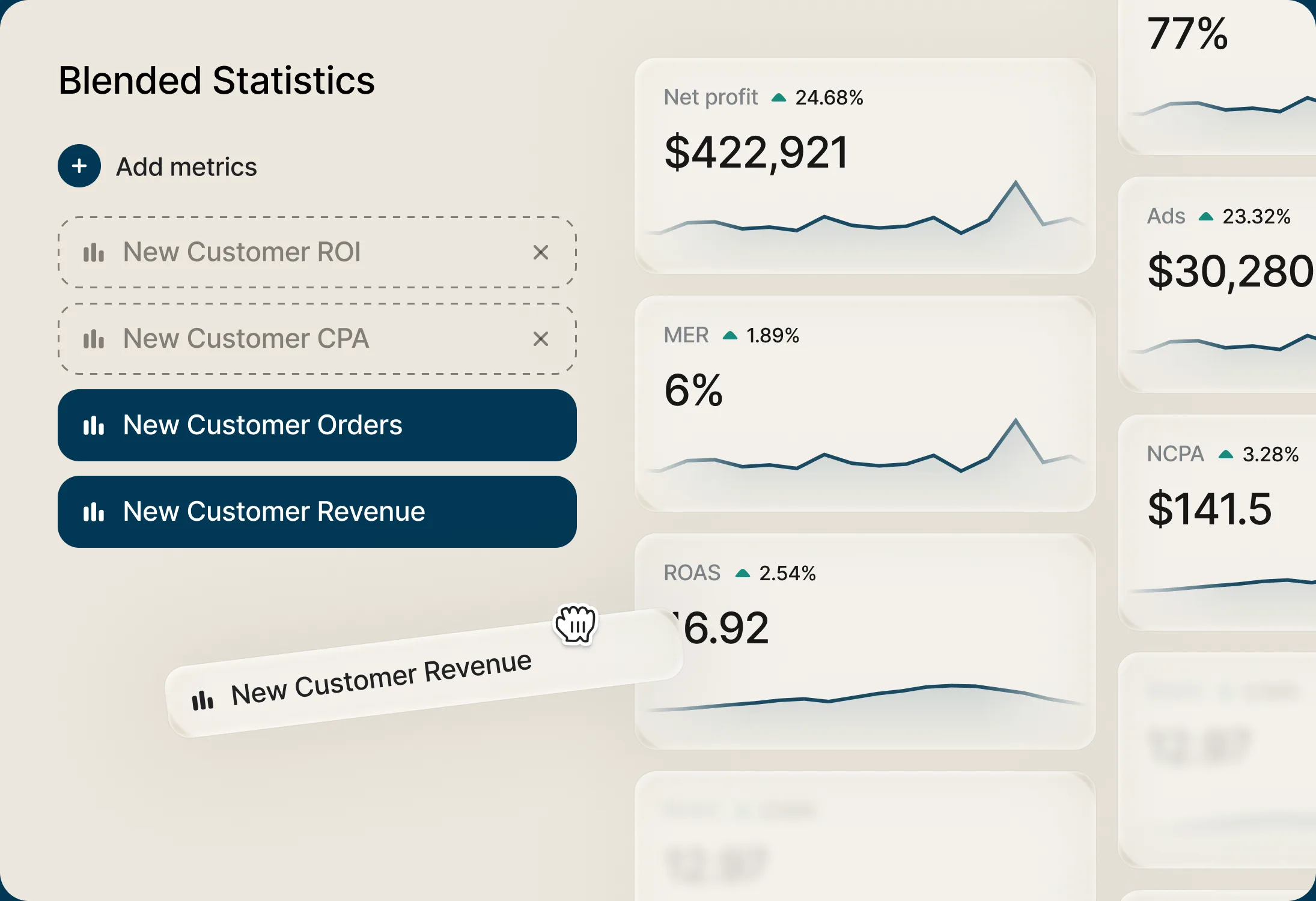Screen dimensions: 1316x901
Task: Click the Net profit label
Action: coord(711,97)
